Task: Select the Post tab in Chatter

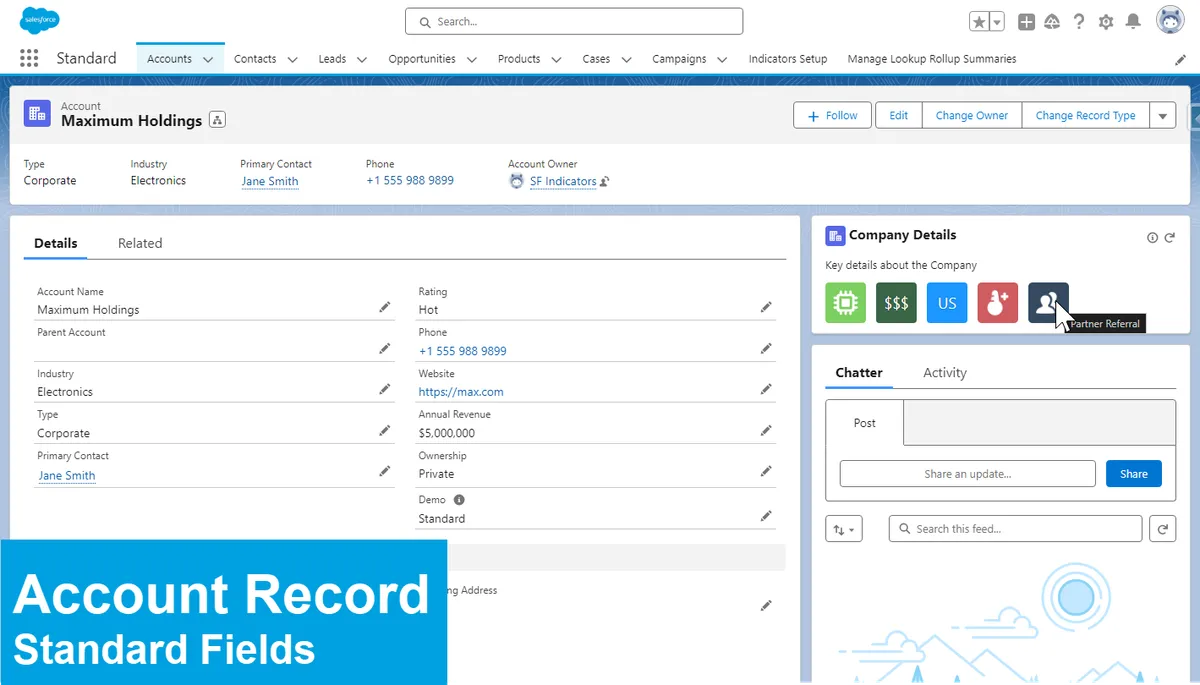Action: (x=865, y=423)
